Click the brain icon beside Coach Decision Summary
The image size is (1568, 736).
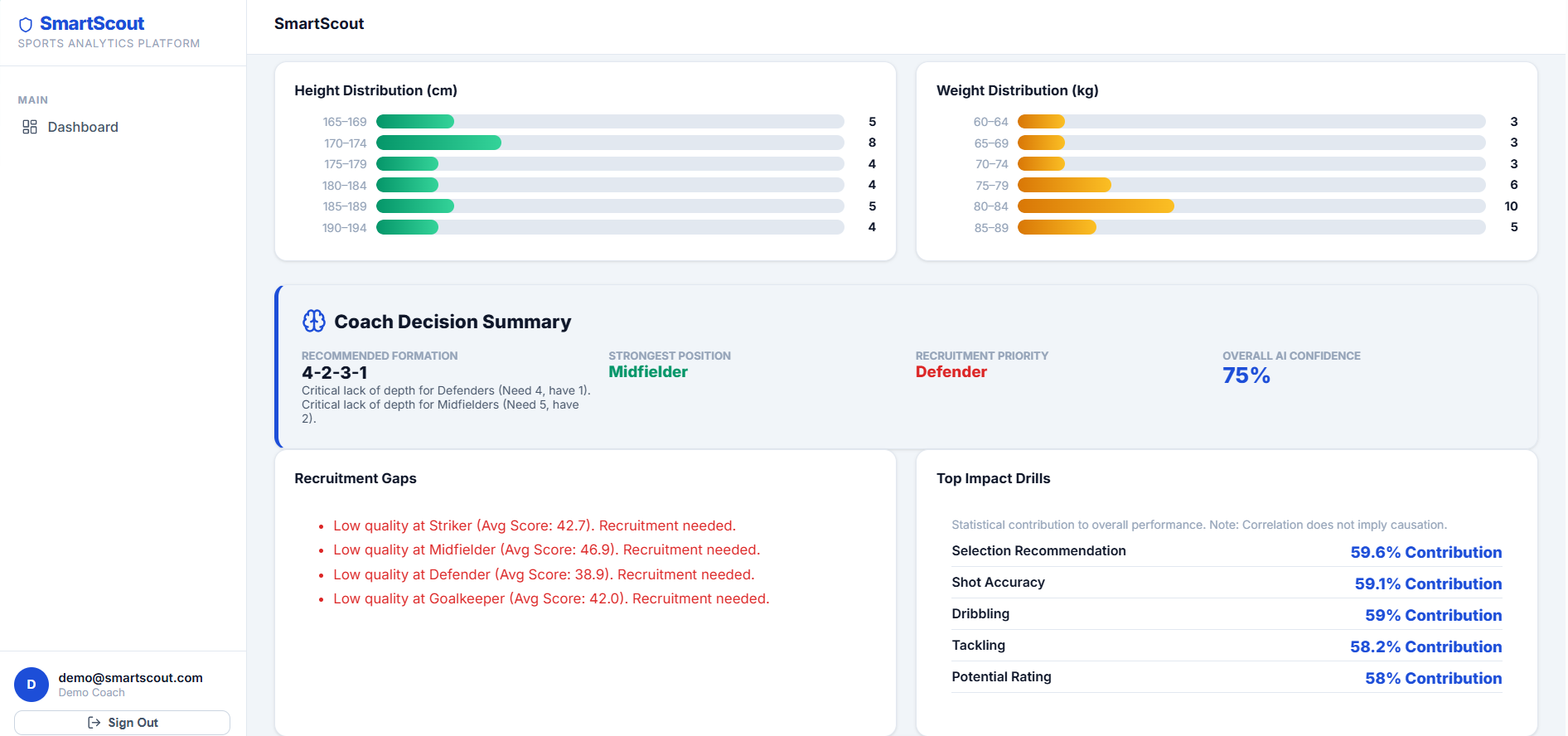314,321
